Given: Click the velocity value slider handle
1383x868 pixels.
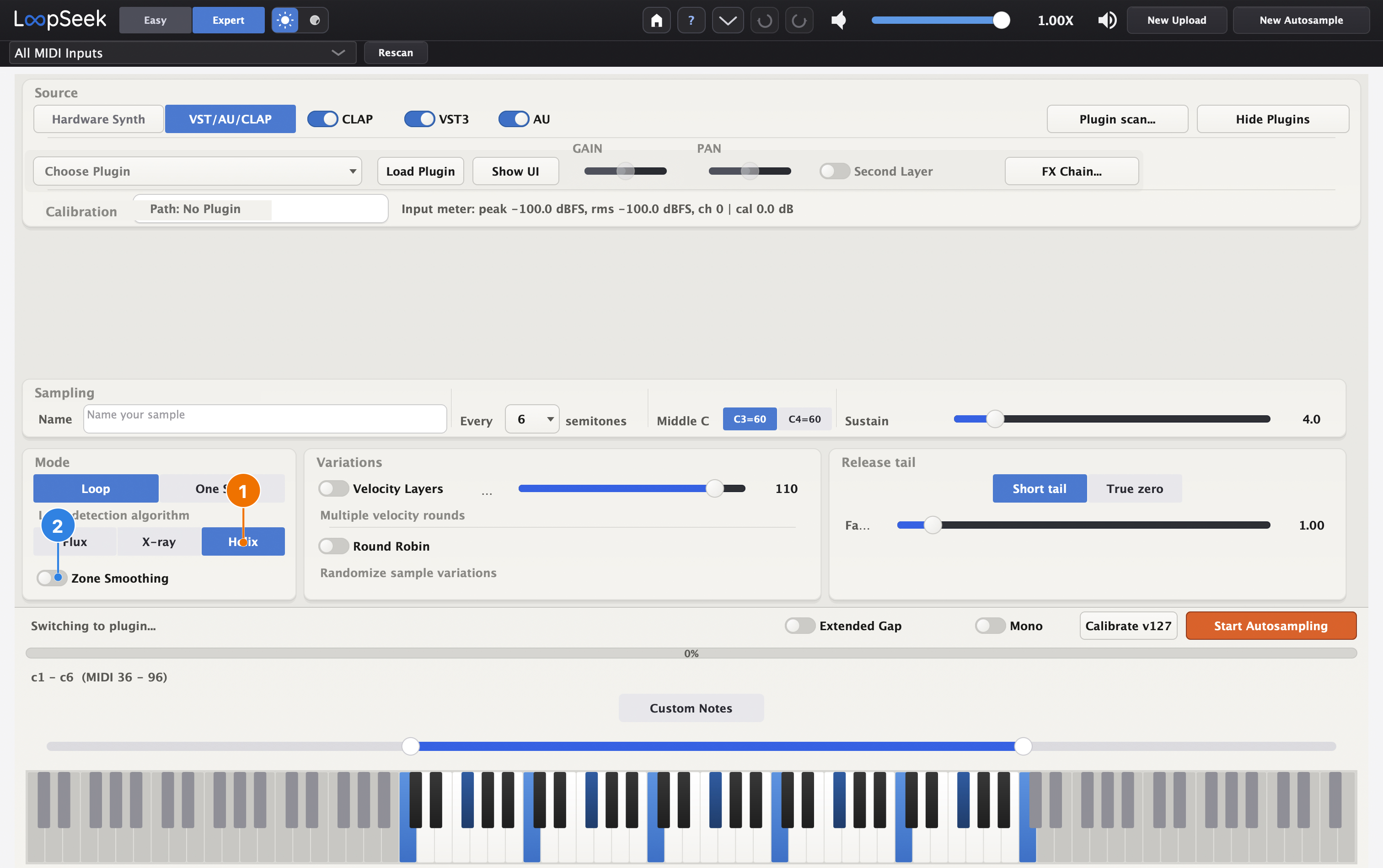Looking at the screenshot, I should tap(714, 488).
